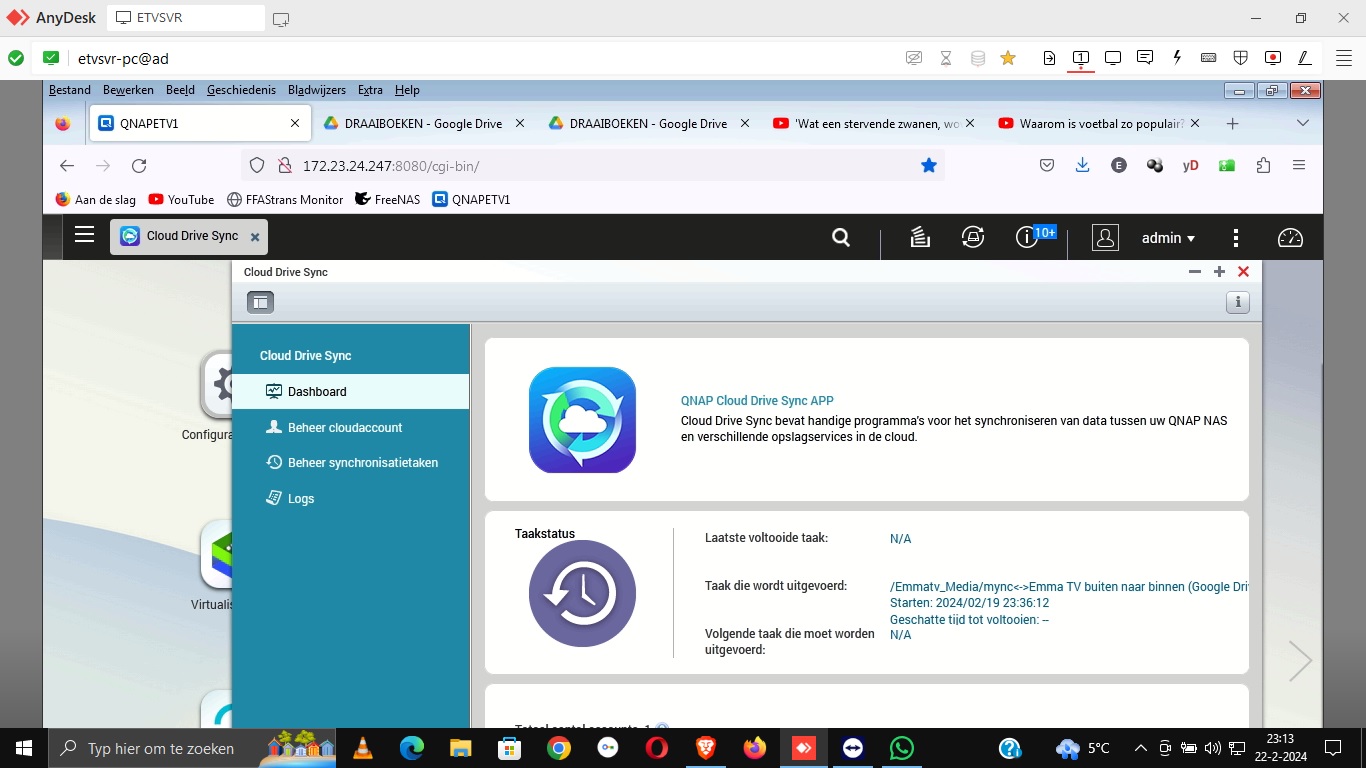Open the QTS main menu hamburger

coord(85,236)
